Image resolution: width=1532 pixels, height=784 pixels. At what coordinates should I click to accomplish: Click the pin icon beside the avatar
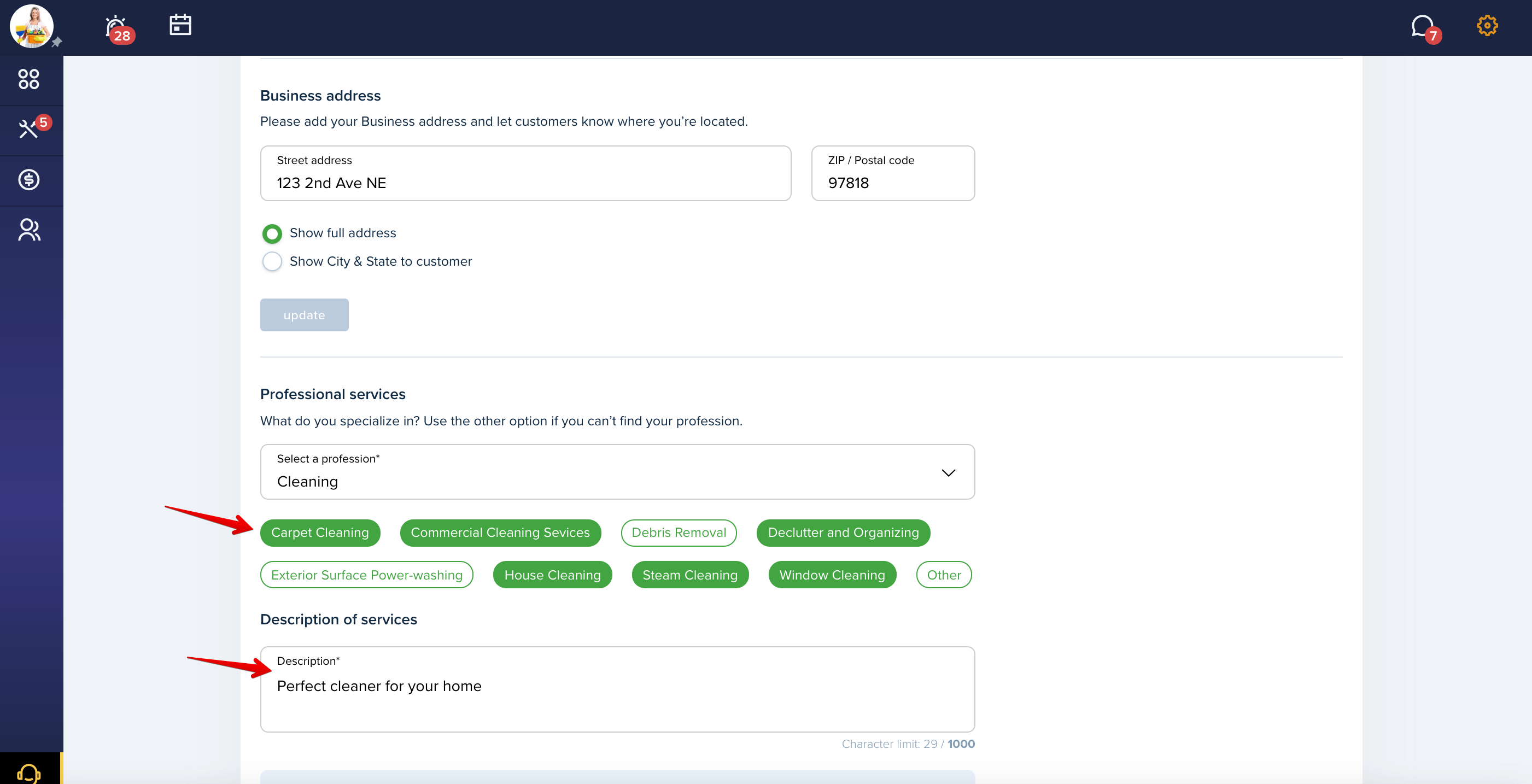(56, 42)
